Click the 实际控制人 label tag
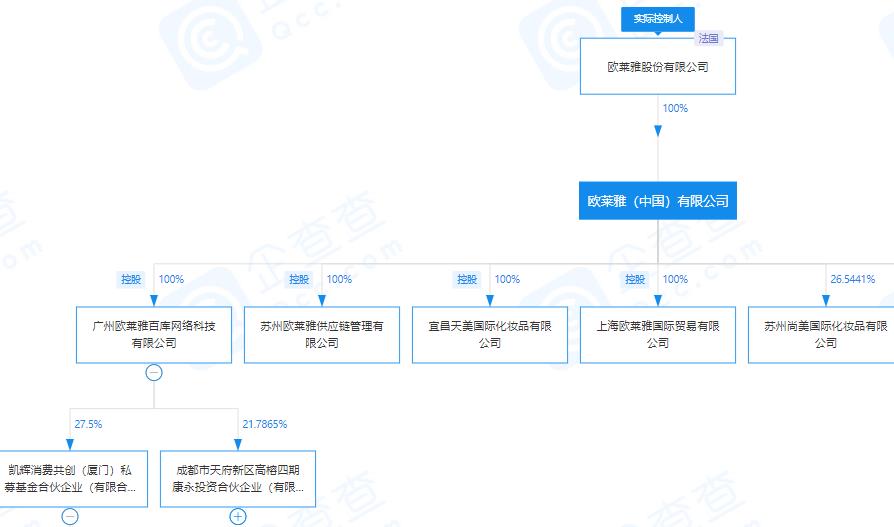 tap(657, 19)
